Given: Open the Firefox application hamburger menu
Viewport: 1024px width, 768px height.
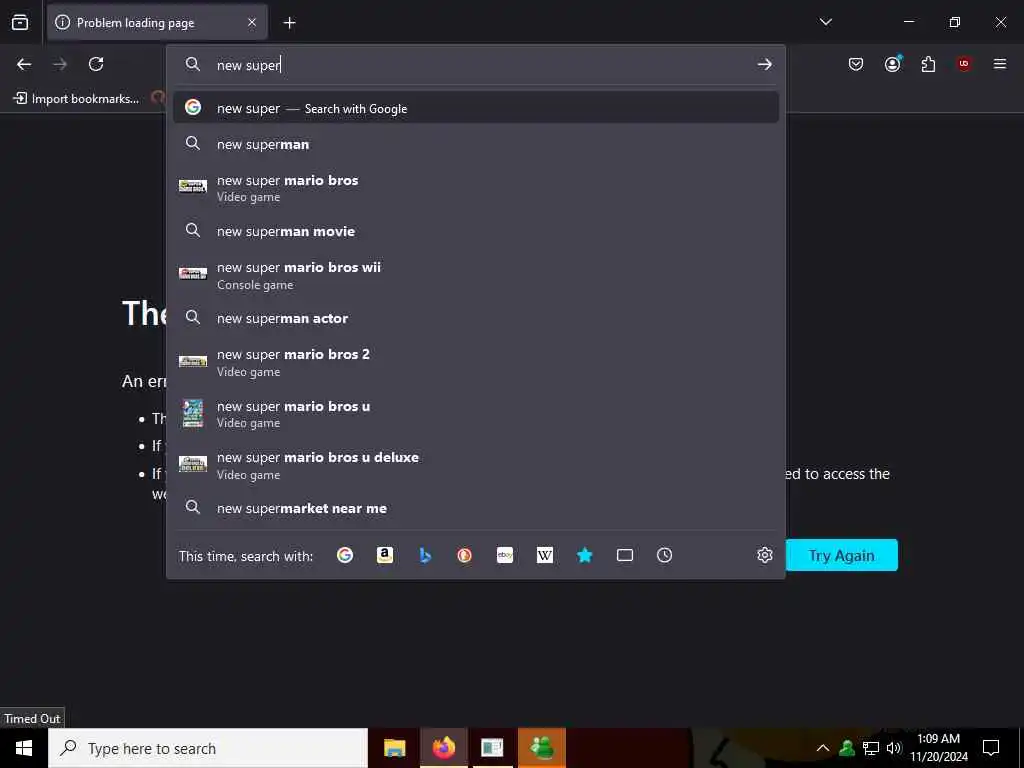Looking at the screenshot, I should click(x=1000, y=64).
